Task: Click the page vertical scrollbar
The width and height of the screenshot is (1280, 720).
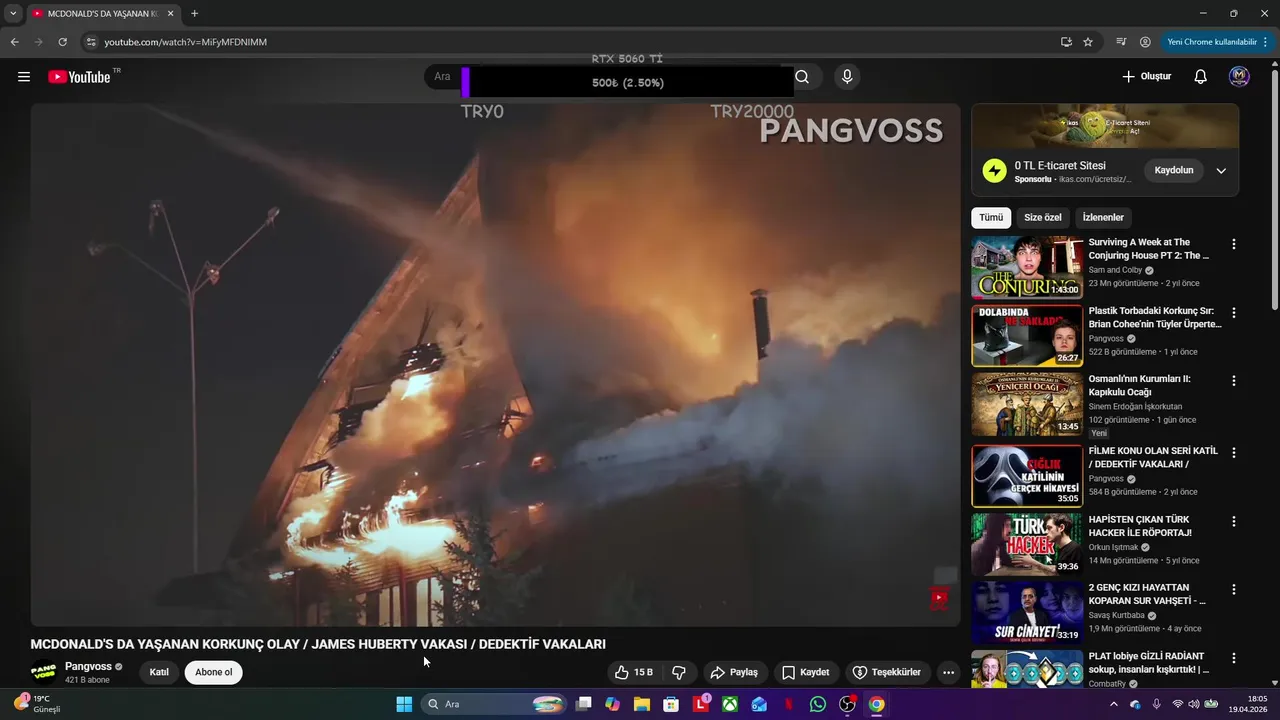Action: 1274,190
